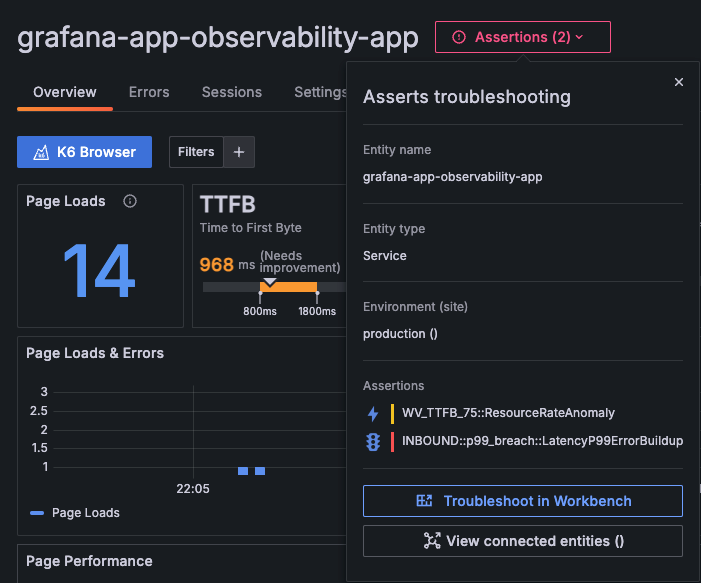Open WV_TTFB_75::ResourceRateAnomaly assertion
This screenshot has height=583, width=701.
[508, 413]
